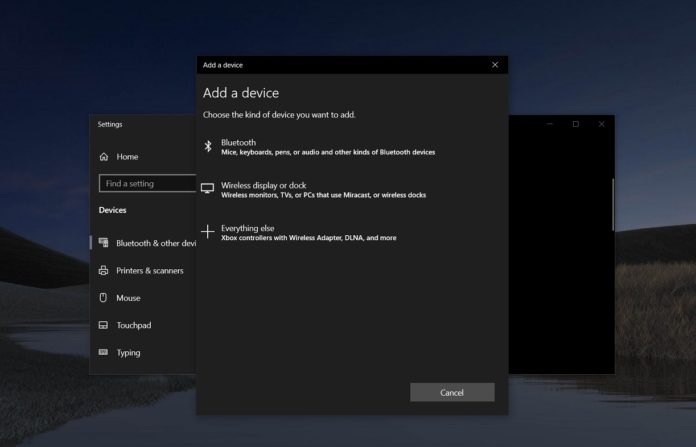Click the Touchpad icon in the sidebar

click(x=104, y=325)
